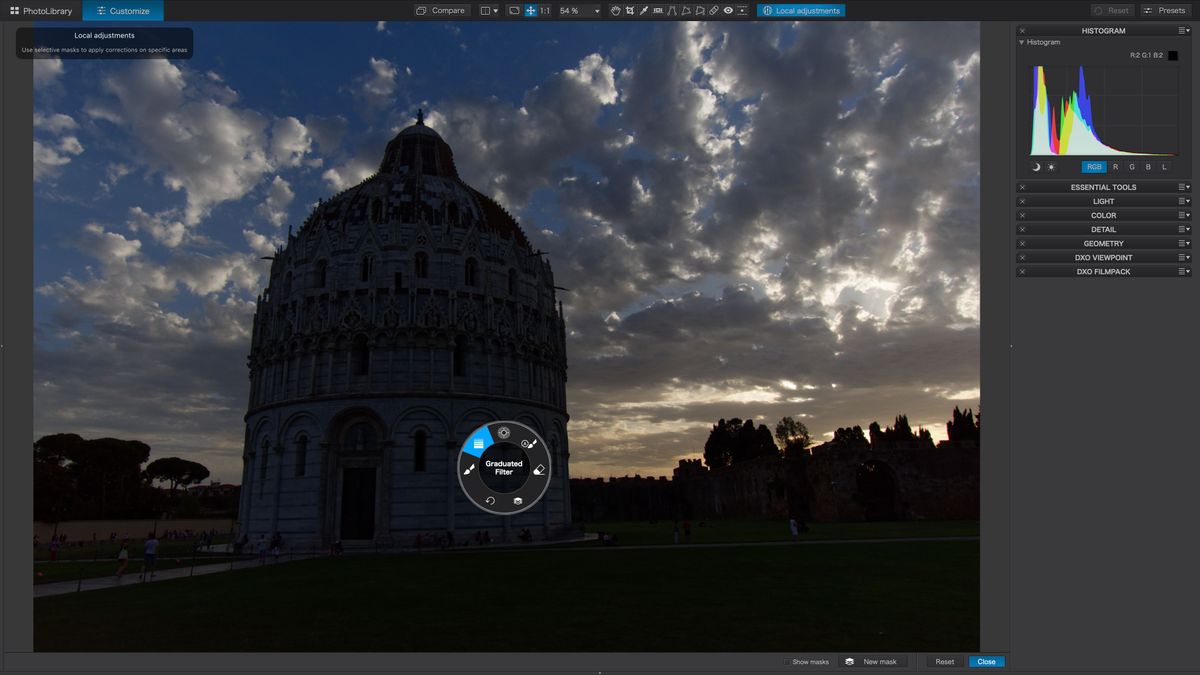Click bottom bar Reset button
Screen dimensions: 1200x675
tap(945, 662)
